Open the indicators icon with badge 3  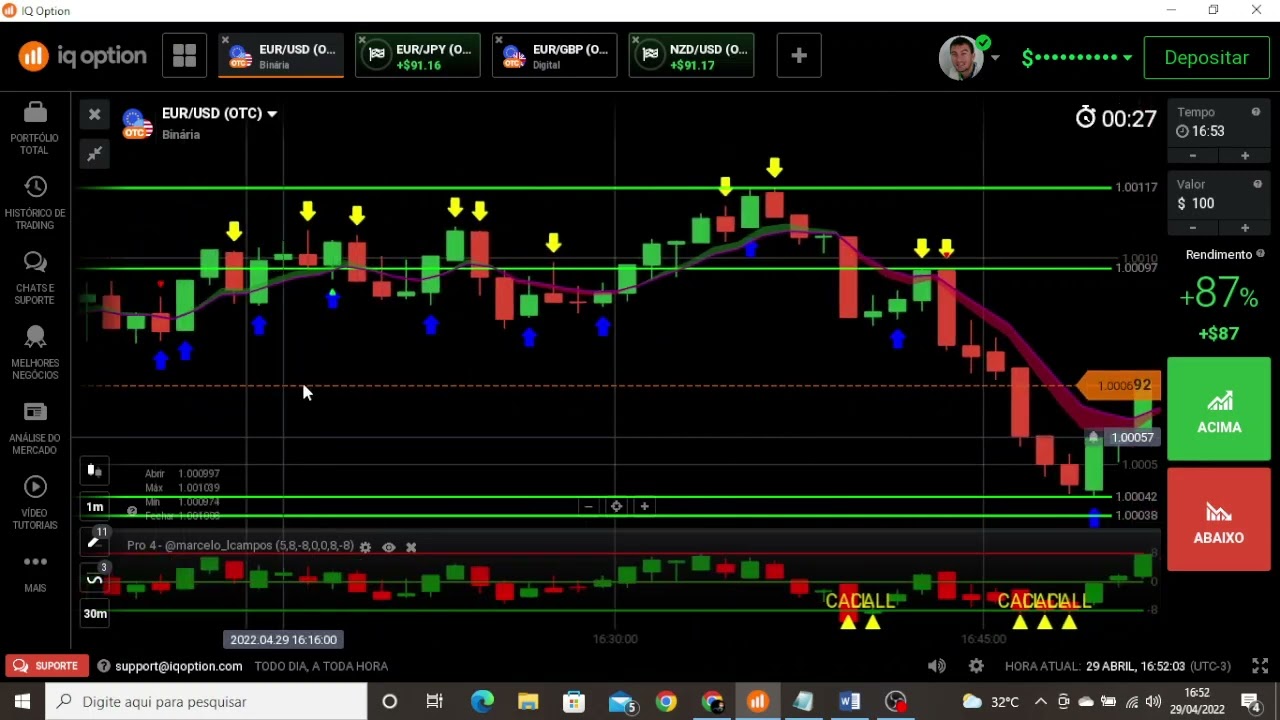(x=94, y=579)
